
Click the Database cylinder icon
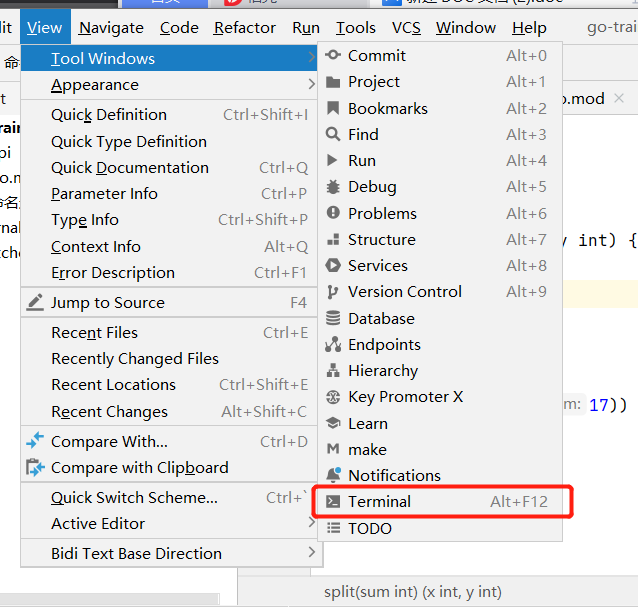(333, 319)
